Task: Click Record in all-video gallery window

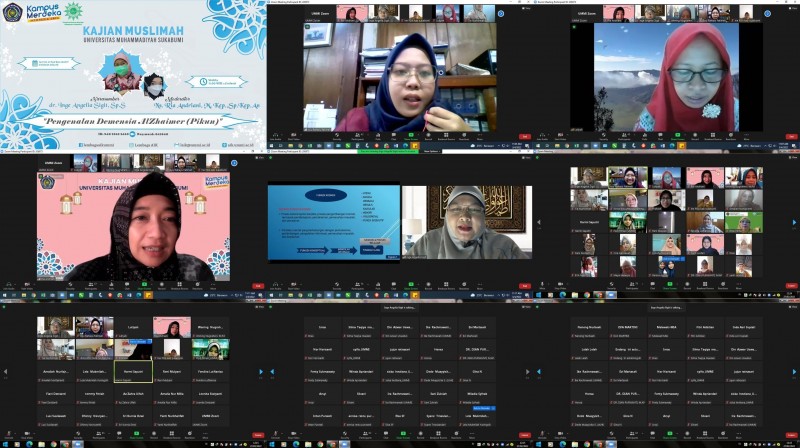Action: tap(687, 286)
